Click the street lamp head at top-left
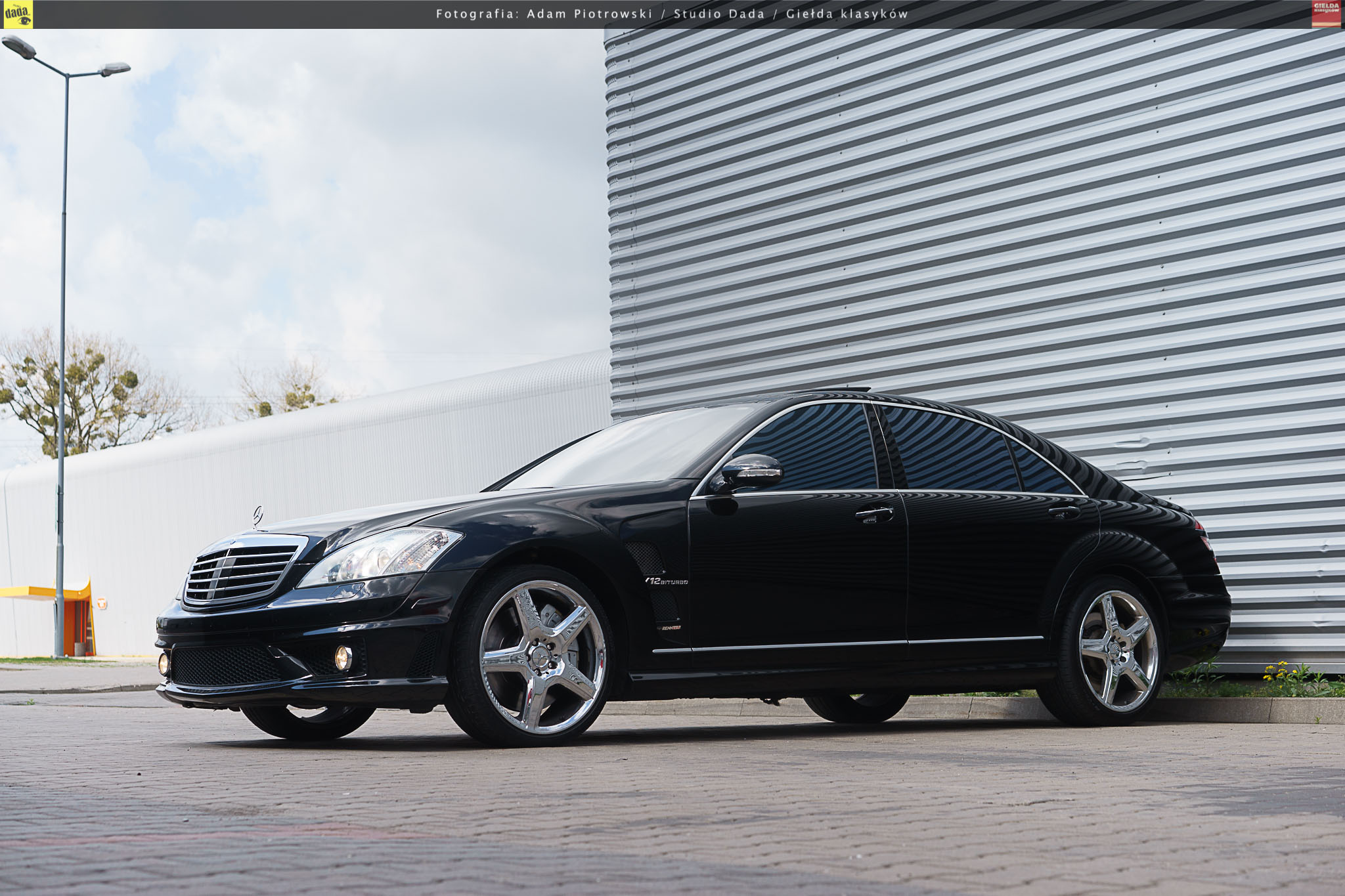 coord(18,47)
